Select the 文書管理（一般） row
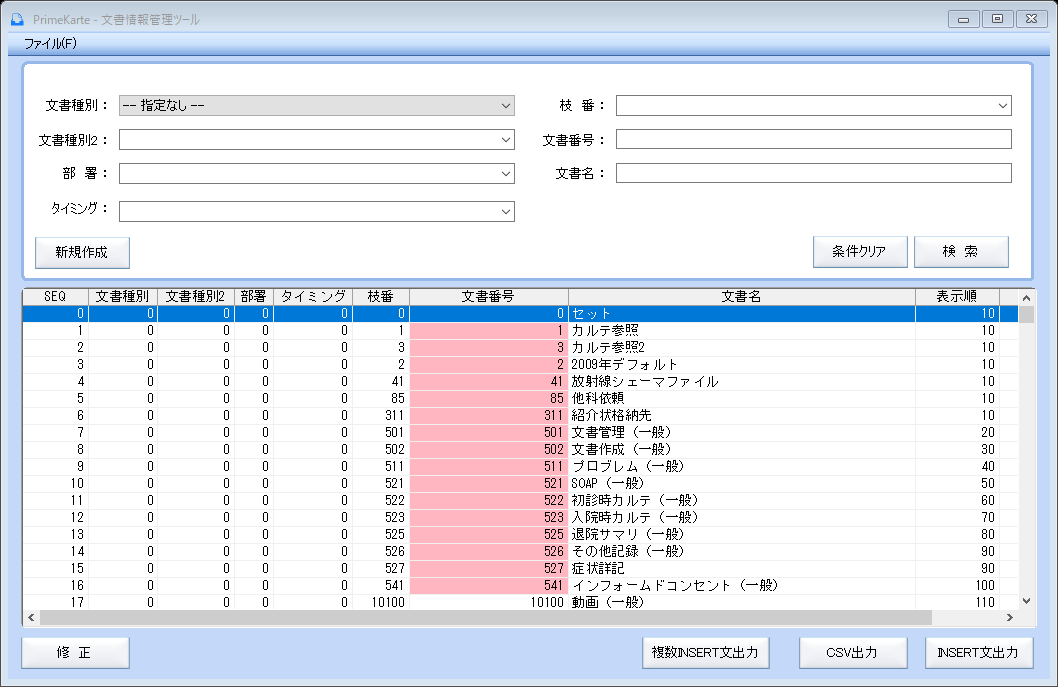Image resolution: width=1058 pixels, height=687 pixels. click(520, 432)
